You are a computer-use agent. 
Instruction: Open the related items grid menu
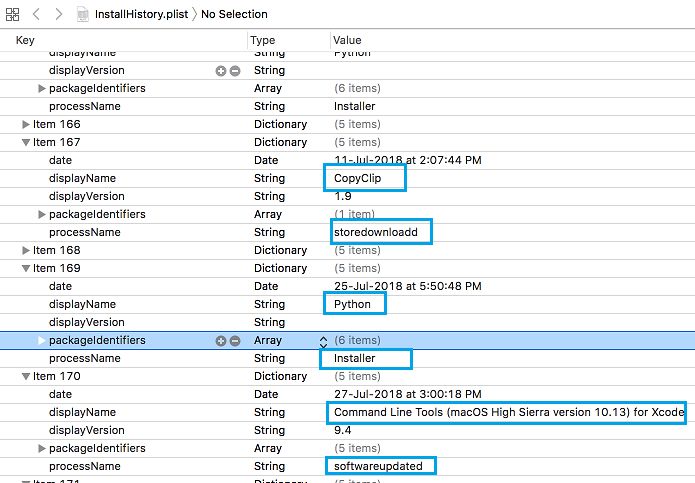[x=11, y=14]
